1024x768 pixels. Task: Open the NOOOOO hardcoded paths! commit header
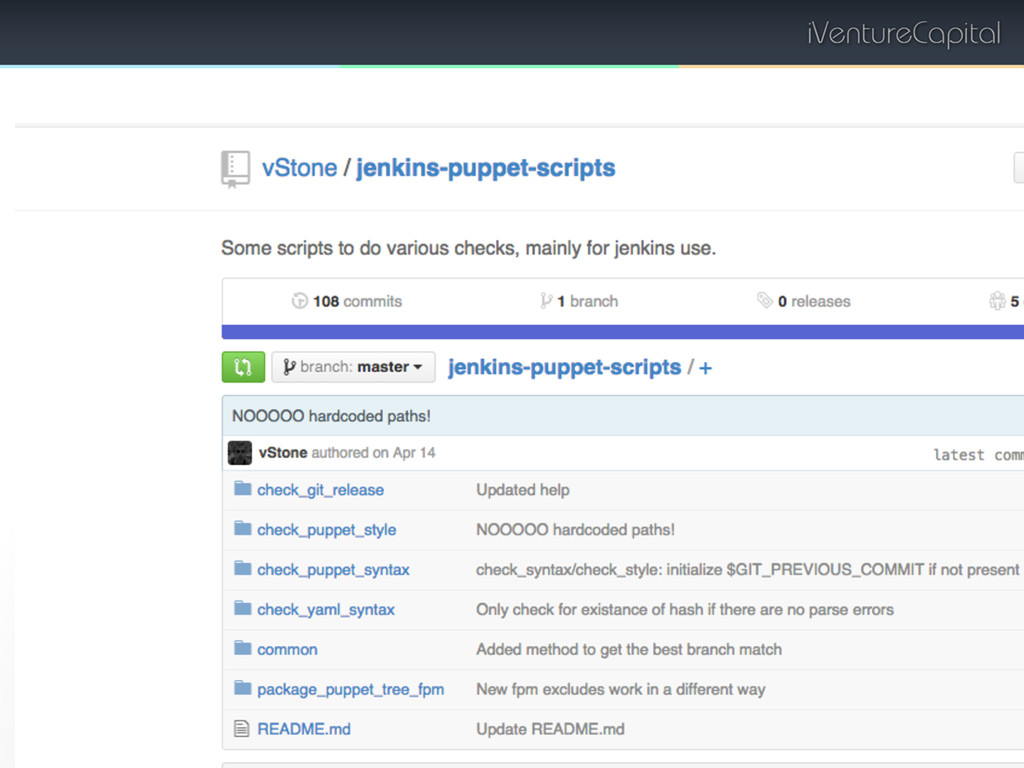[x=331, y=416]
